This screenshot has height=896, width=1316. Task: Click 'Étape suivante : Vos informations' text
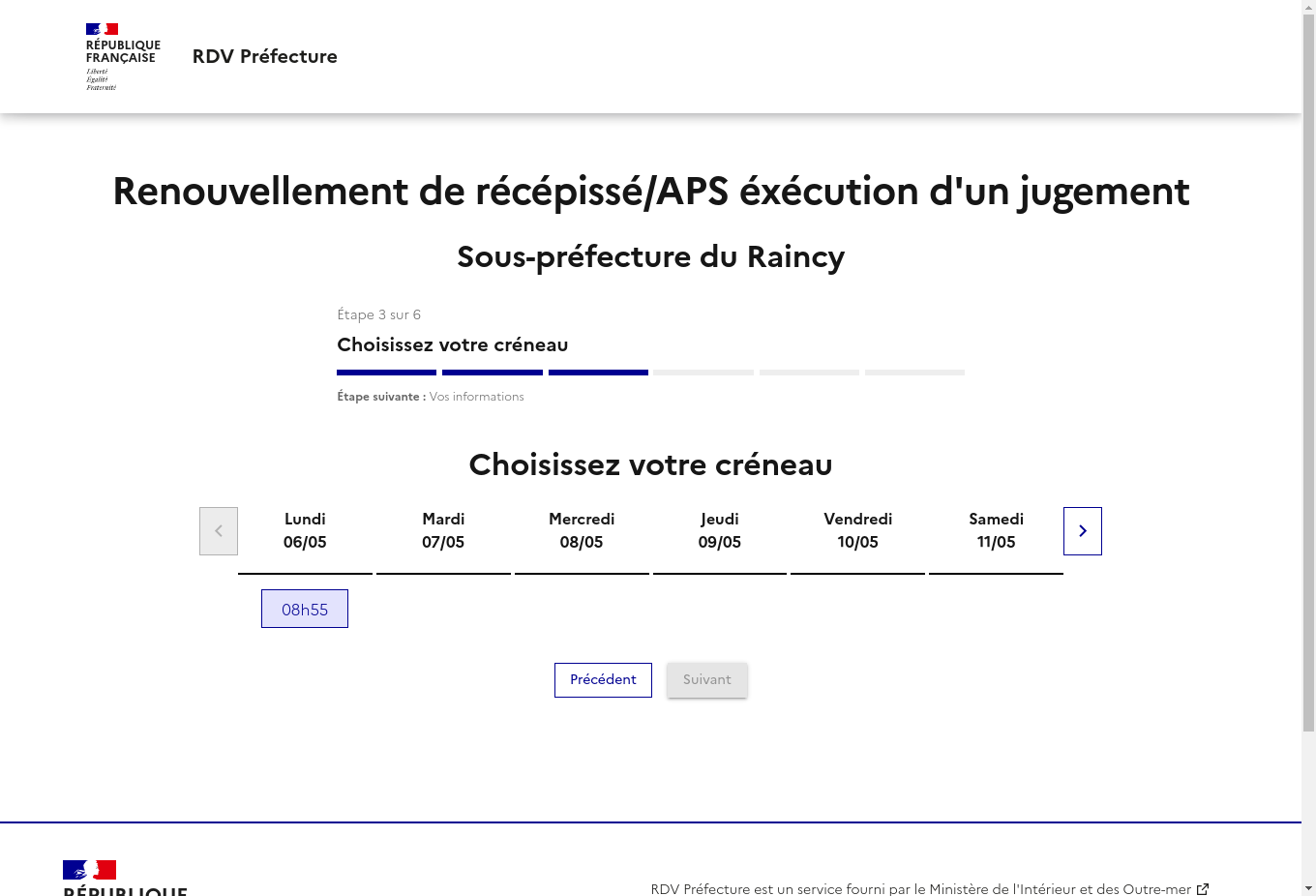431,397
